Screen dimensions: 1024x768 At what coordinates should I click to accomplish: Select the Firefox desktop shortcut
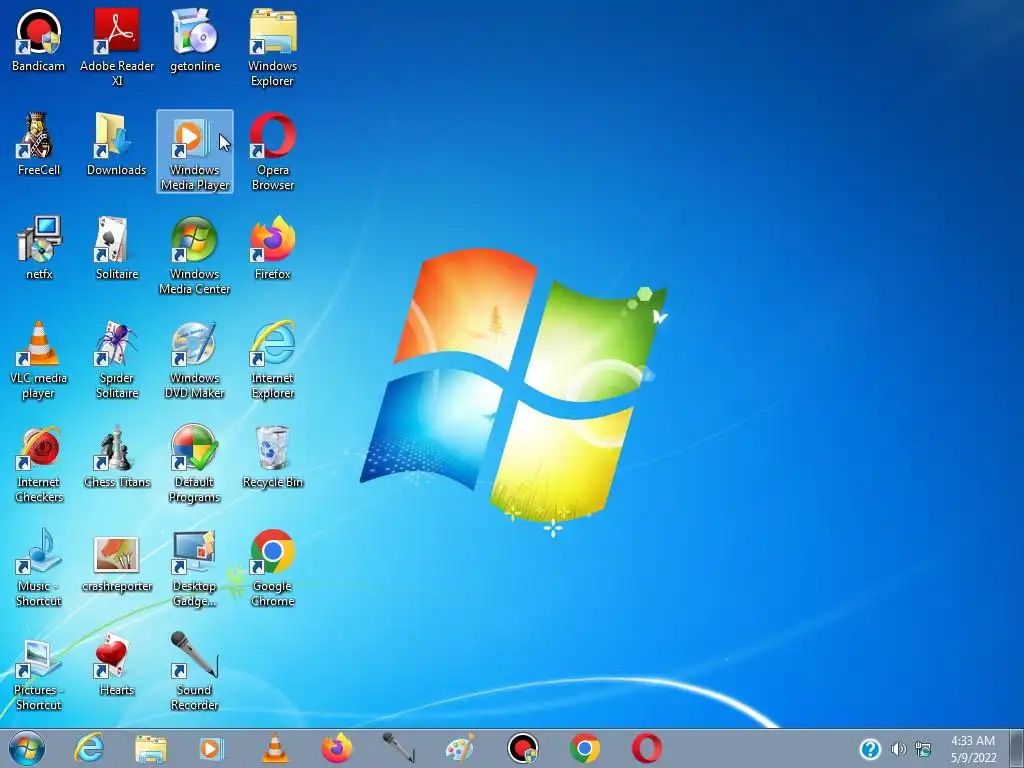point(272,248)
